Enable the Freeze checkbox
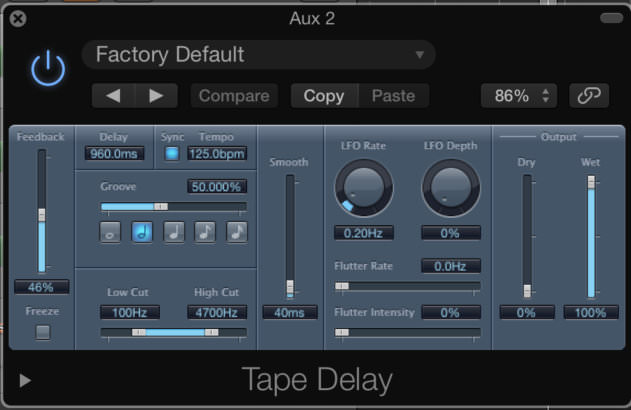 [x=43, y=332]
